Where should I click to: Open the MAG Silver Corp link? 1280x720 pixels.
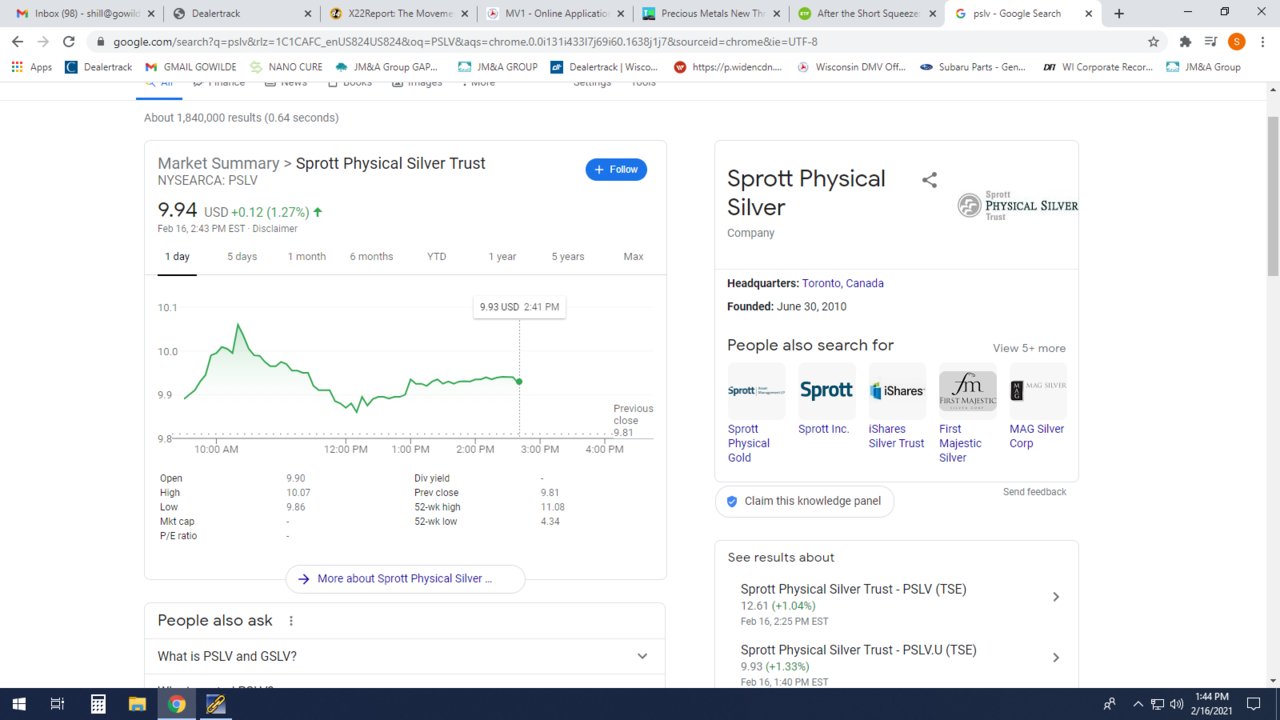tap(1037, 436)
